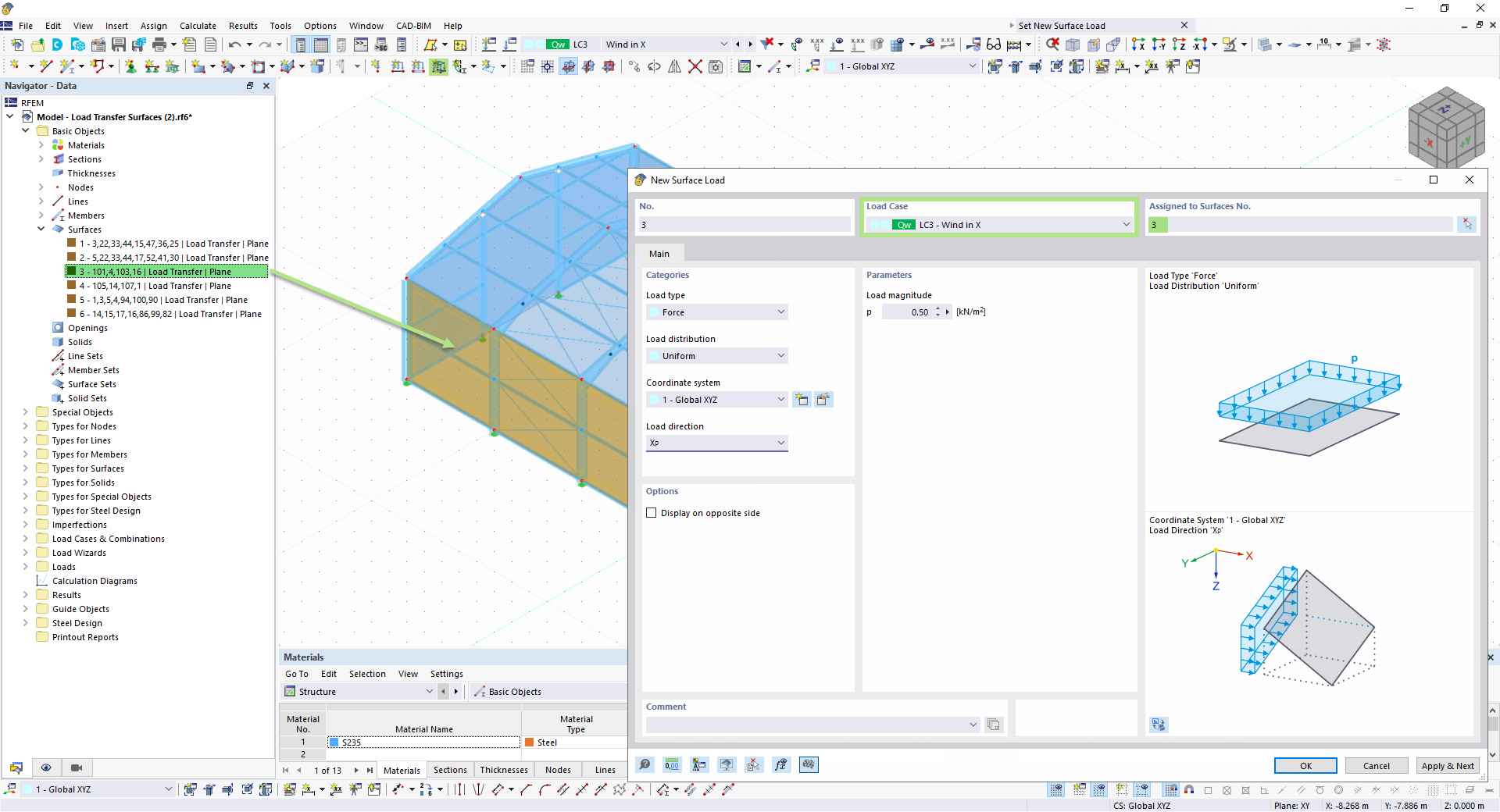The width and height of the screenshot is (1500, 812).
Task: Open an existing model file
Action: coord(37,45)
